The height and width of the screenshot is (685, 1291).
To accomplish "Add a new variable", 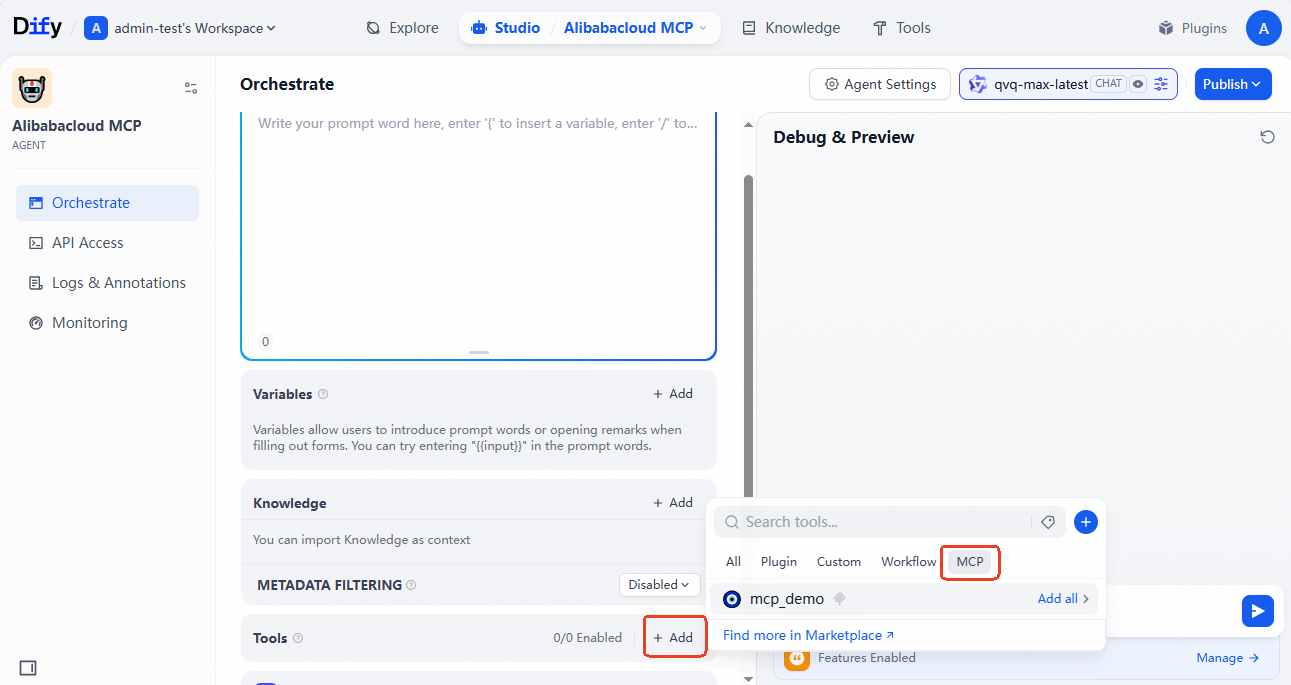I will click(673, 394).
